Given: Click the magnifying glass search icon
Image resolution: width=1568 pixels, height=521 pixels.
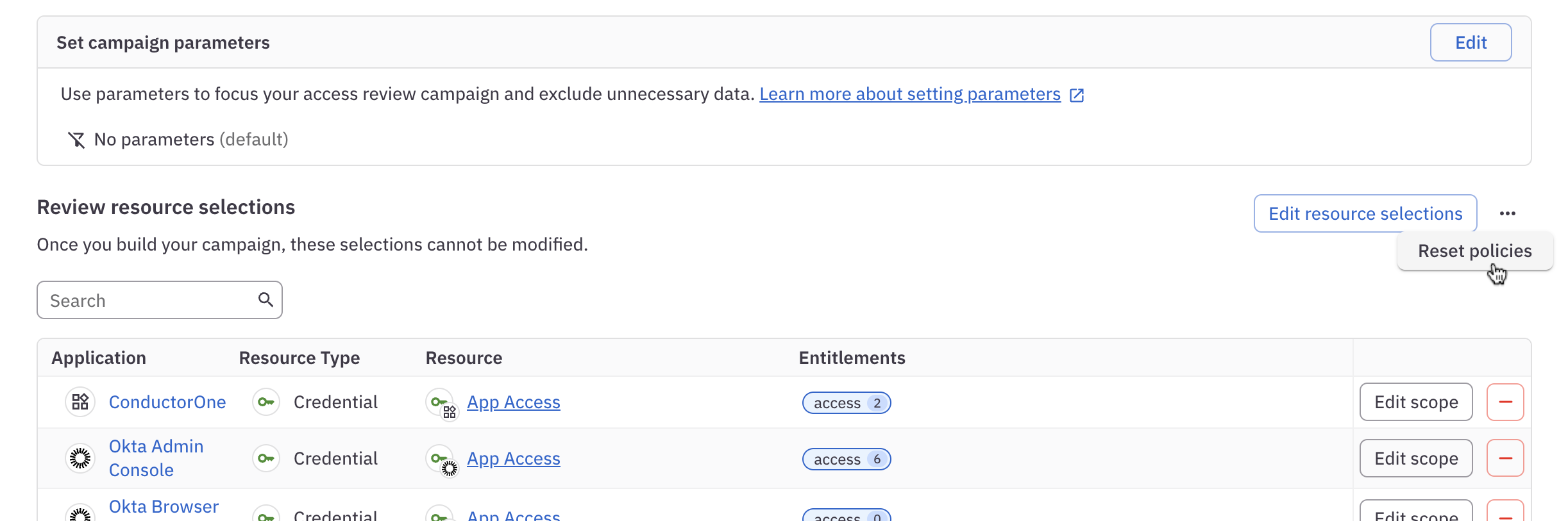Looking at the screenshot, I should point(266,299).
